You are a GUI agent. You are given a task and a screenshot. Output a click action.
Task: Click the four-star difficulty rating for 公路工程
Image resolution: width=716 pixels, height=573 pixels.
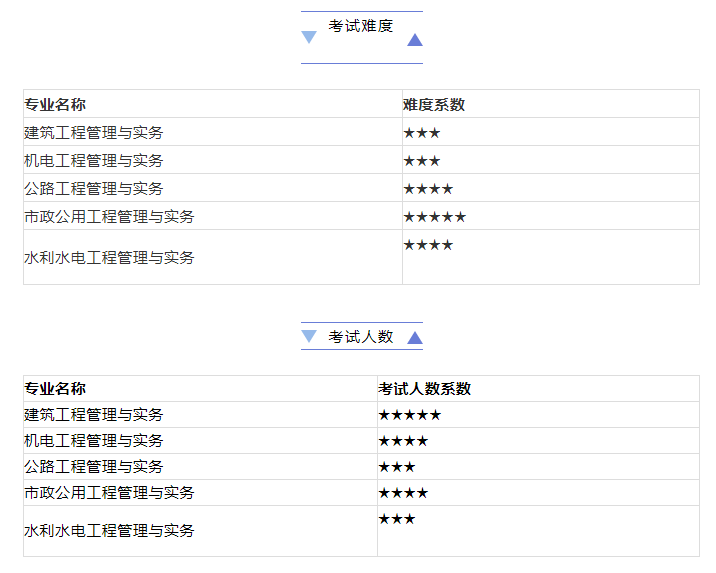[428, 189]
